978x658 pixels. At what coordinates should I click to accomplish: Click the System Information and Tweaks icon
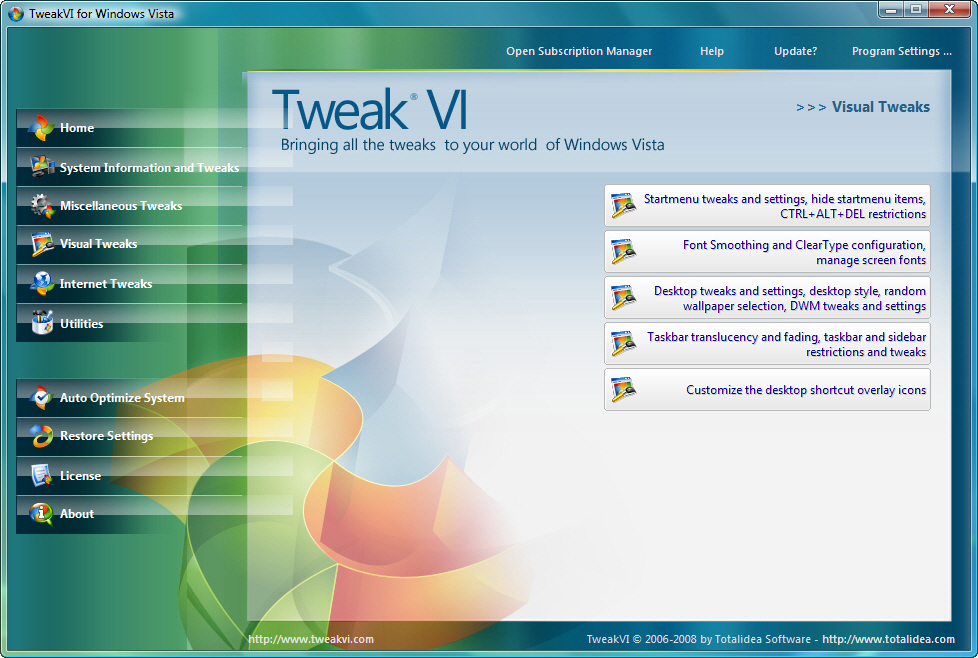click(x=42, y=167)
